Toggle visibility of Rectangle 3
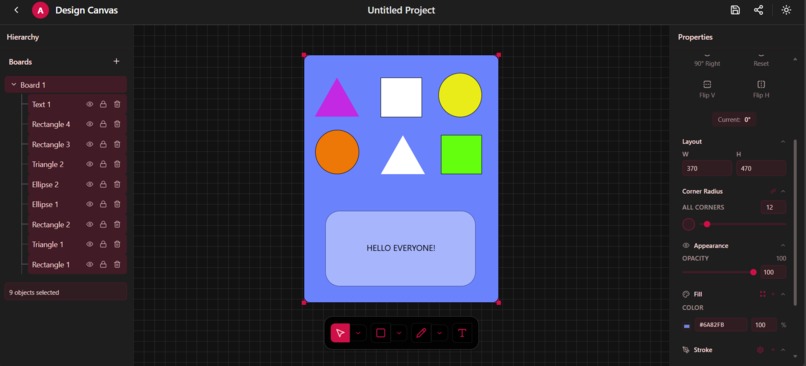Screen dimensions: 806x366 point(89,144)
